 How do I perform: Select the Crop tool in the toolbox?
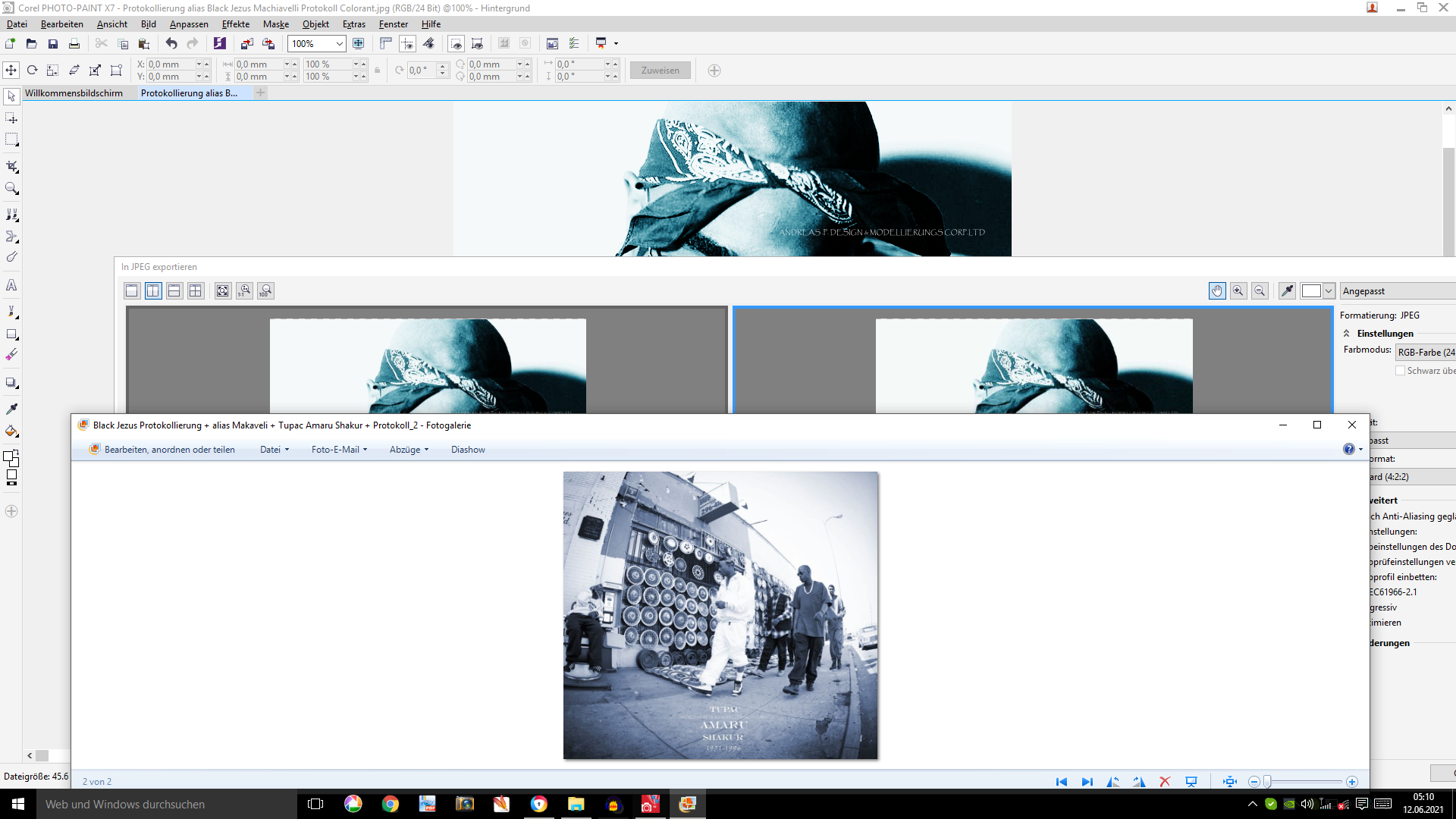point(11,166)
